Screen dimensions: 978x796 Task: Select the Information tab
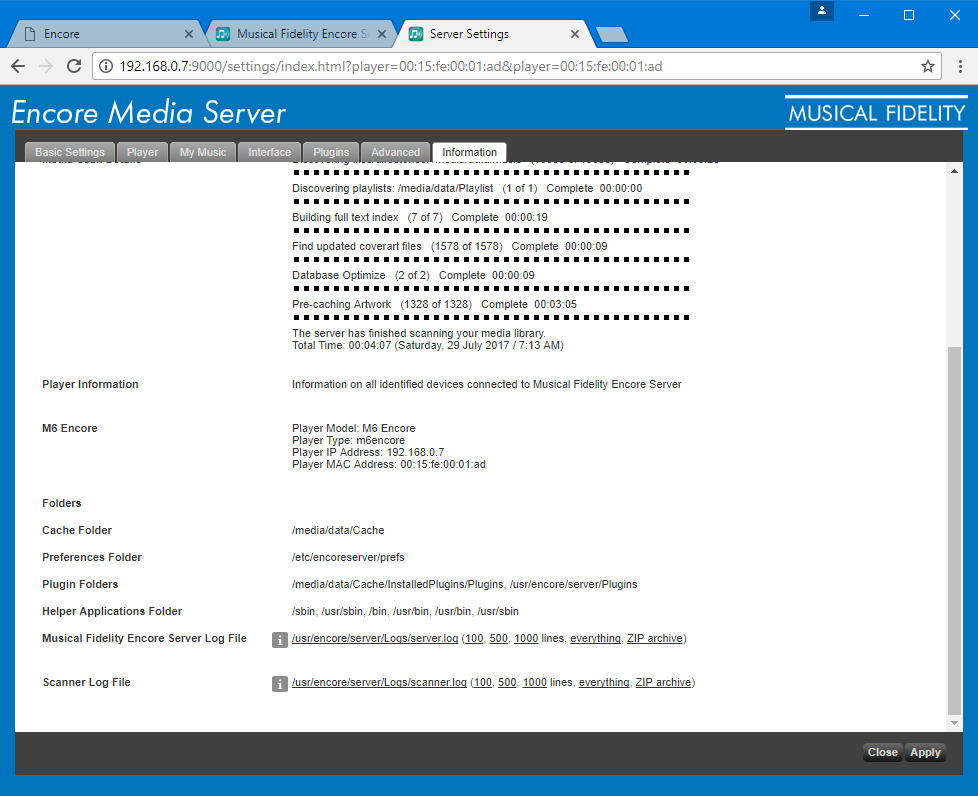(470, 152)
